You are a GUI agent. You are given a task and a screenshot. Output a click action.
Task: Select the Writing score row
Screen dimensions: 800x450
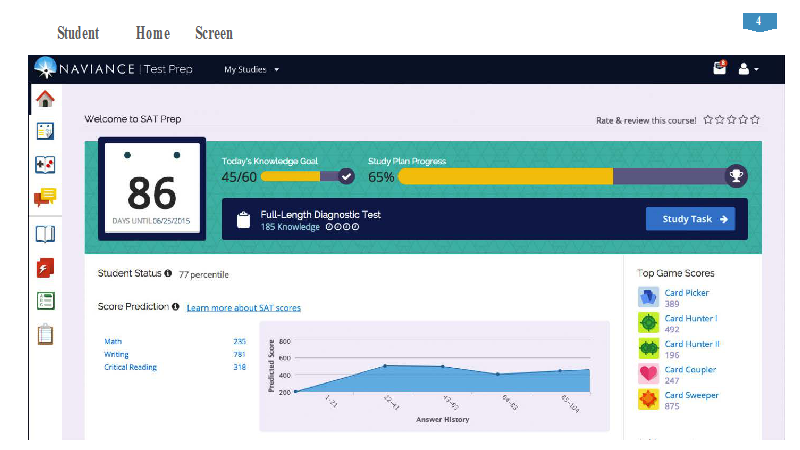(x=175, y=354)
